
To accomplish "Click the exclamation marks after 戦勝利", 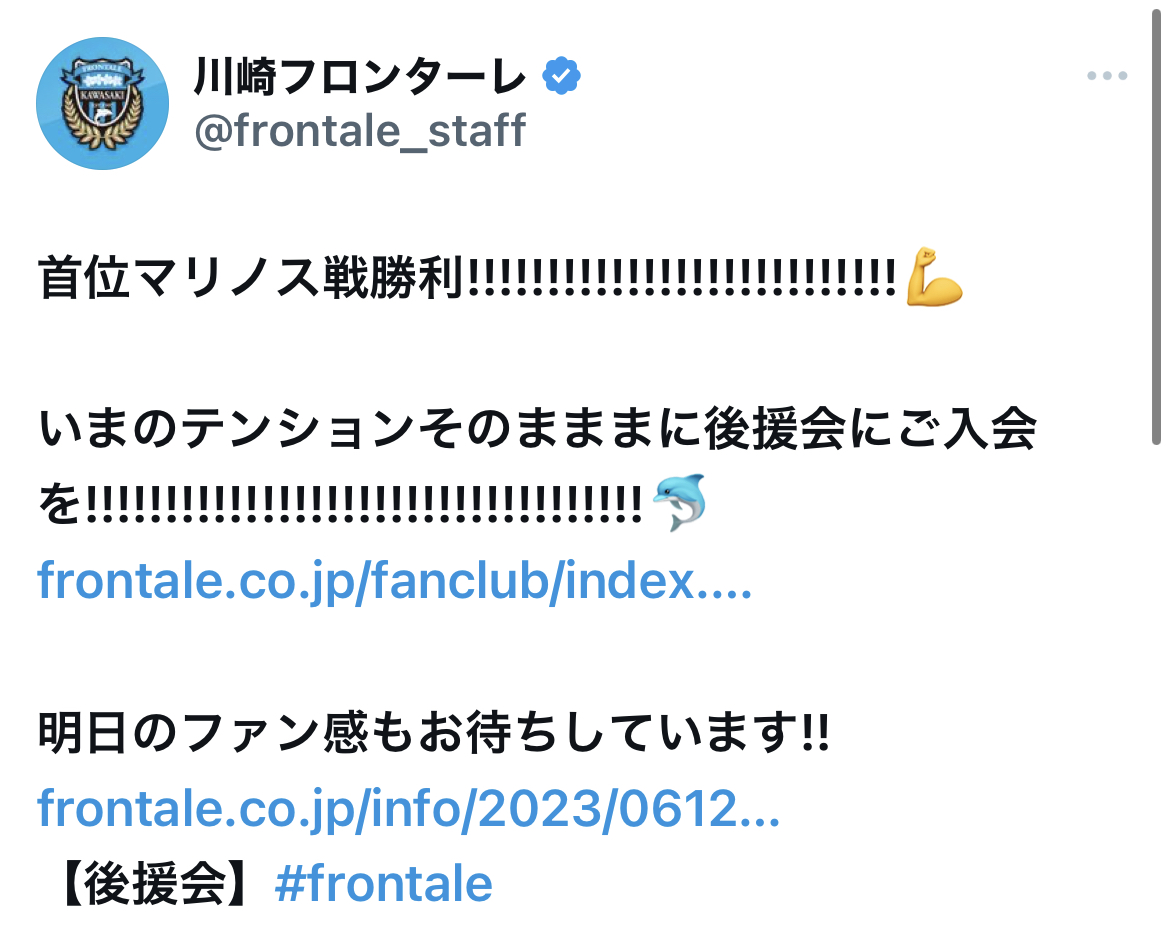I will coord(681,277).
